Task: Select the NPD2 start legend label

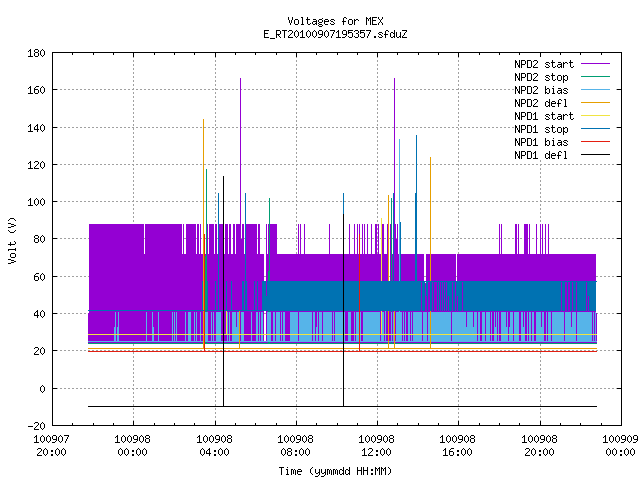Action: click(x=544, y=64)
